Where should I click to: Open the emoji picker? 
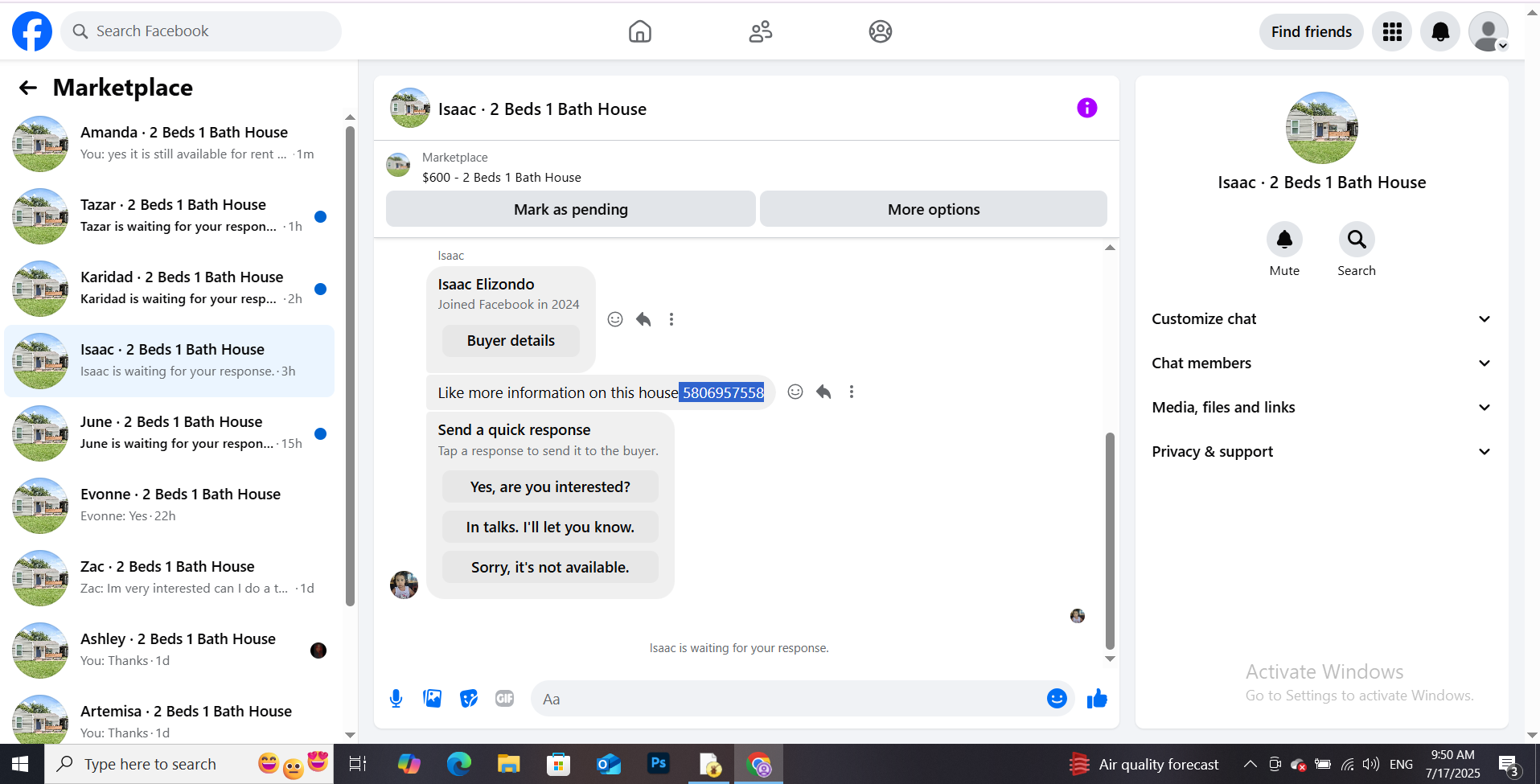(1057, 699)
